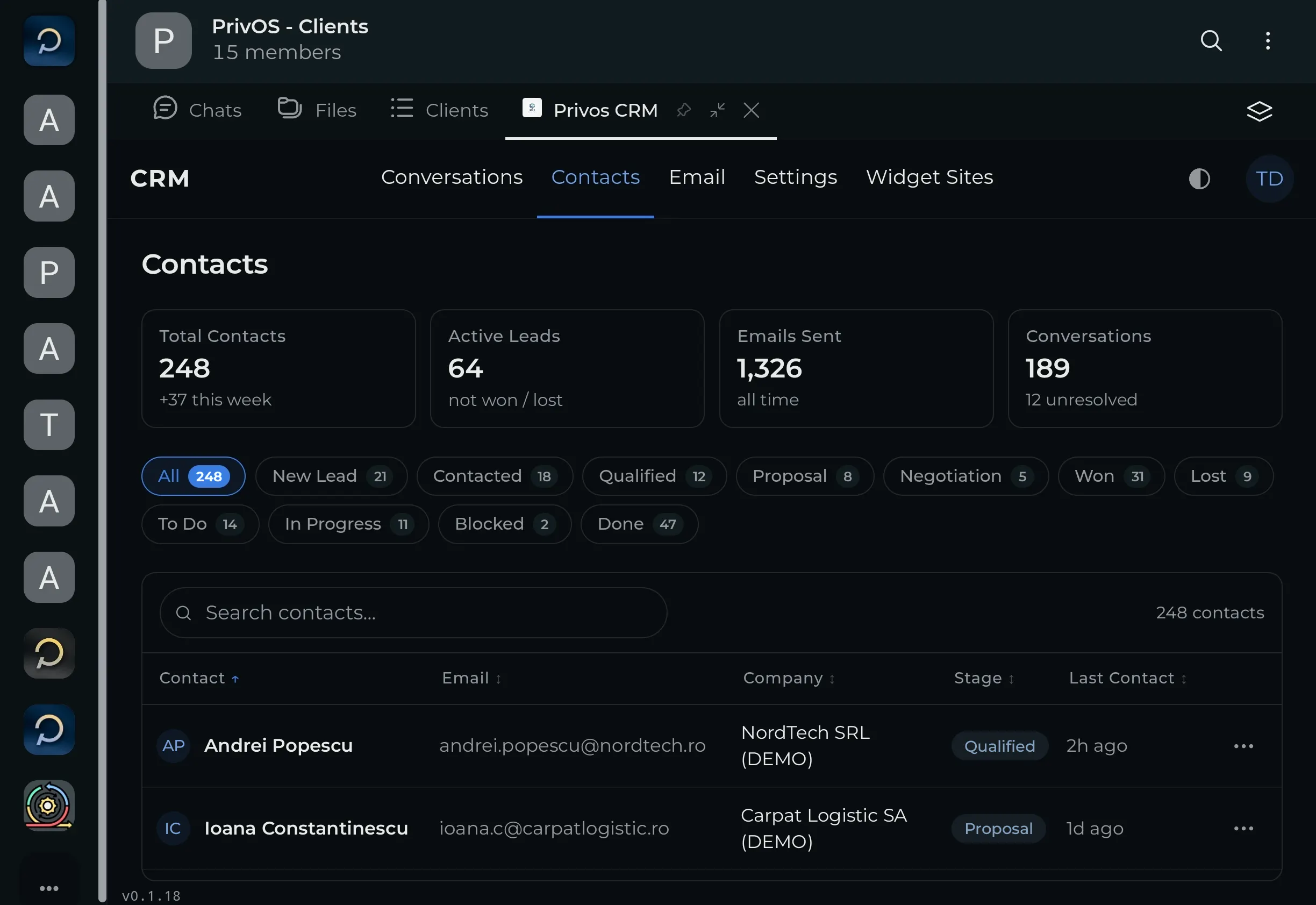This screenshot has height=905, width=1316.
Task: Open row actions for Andrei Popescu
Action: tap(1243, 746)
